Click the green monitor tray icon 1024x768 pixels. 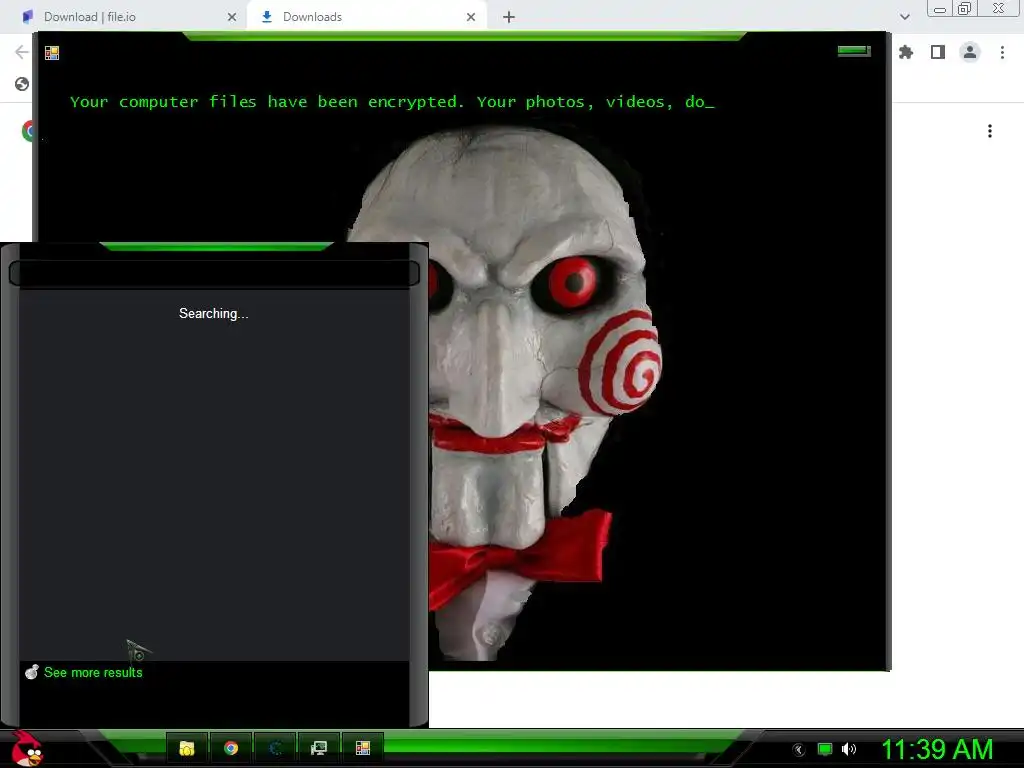[x=825, y=749]
